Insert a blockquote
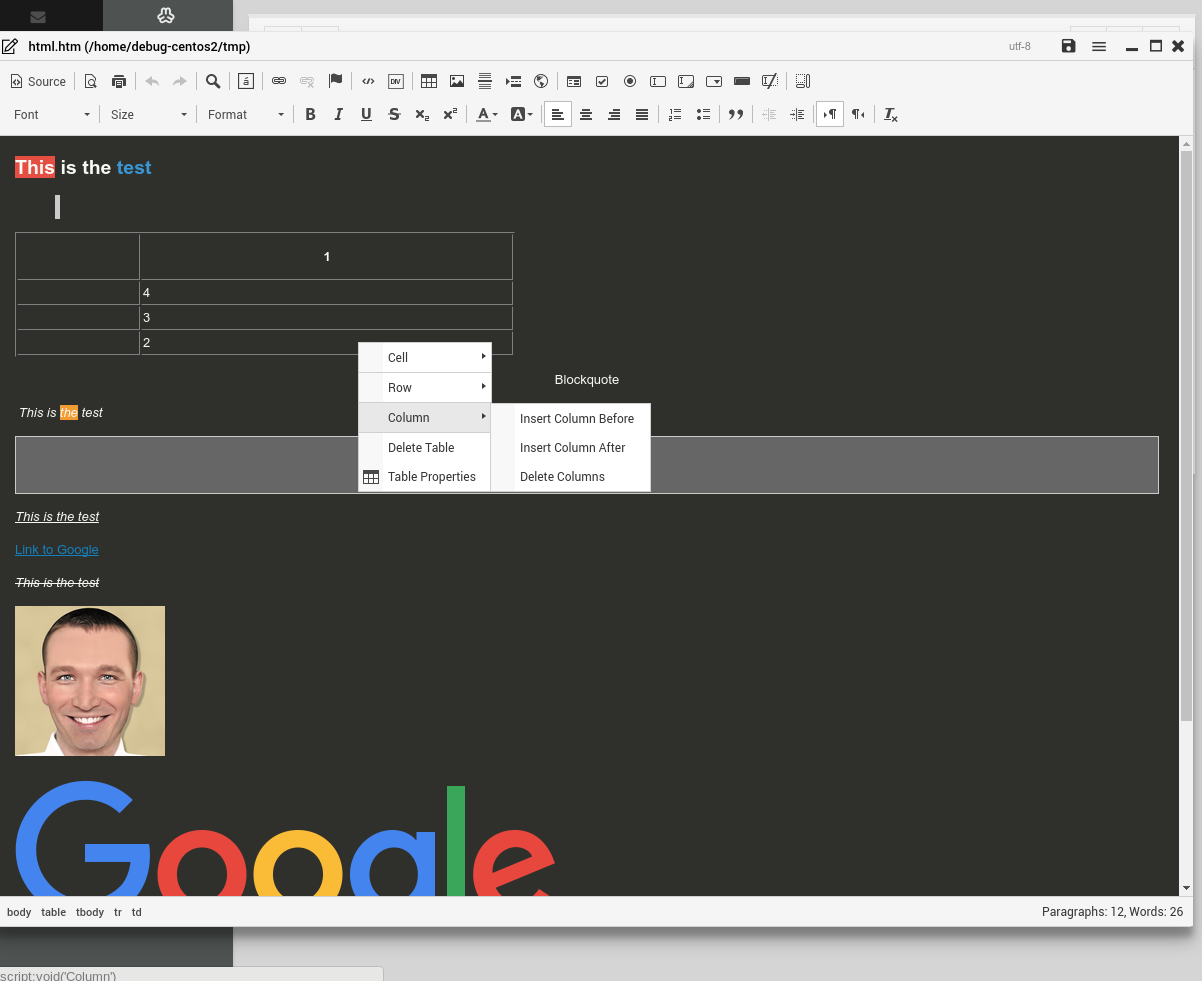The height and width of the screenshot is (981, 1202). pos(736,114)
